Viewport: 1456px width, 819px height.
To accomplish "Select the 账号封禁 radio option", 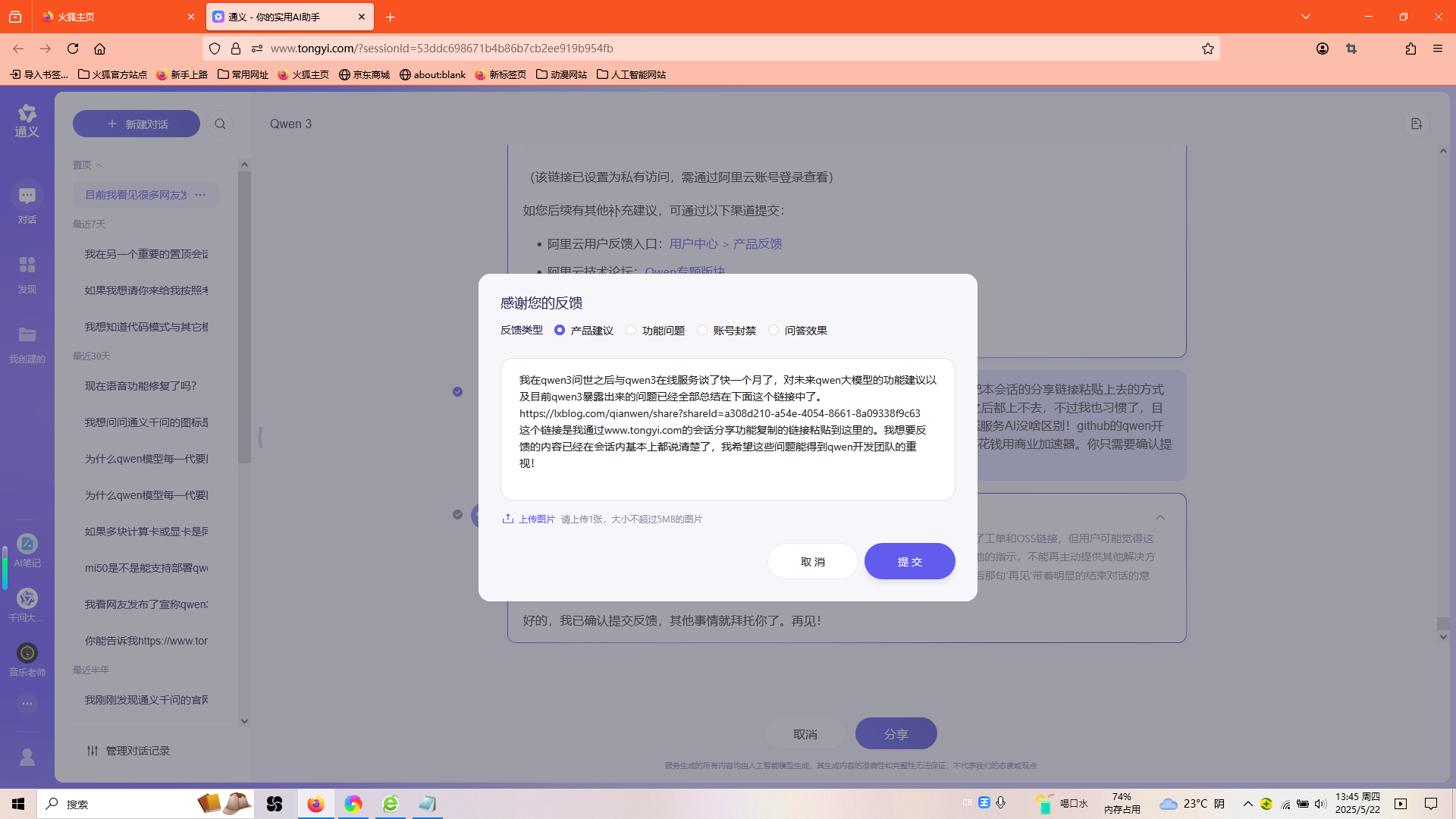I will tap(702, 330).
